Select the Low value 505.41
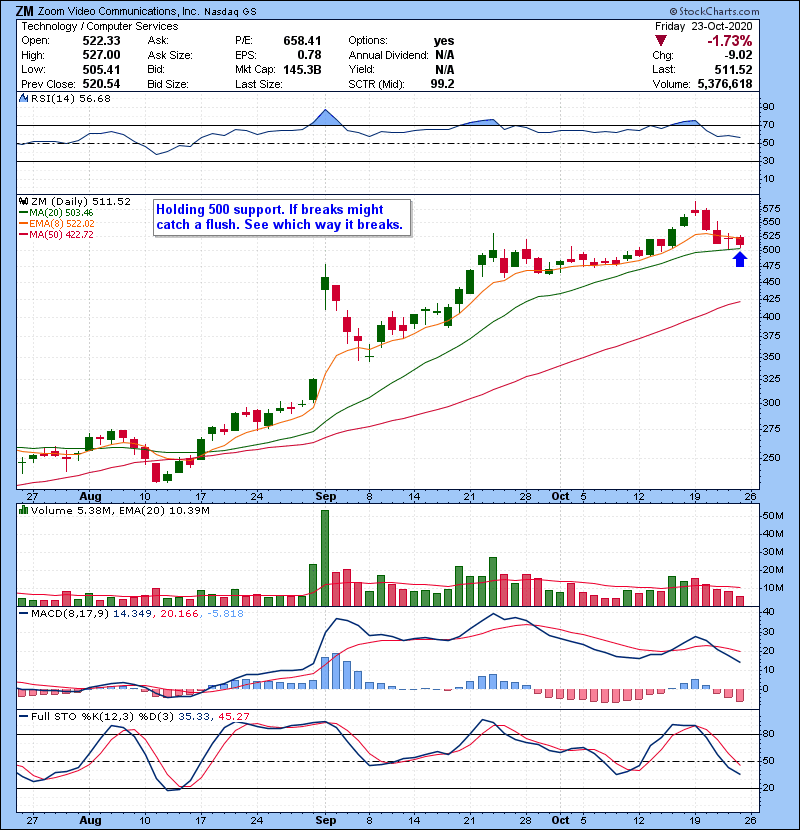The width and height of the screenshot is (800, 830). [x=101, y=70]
